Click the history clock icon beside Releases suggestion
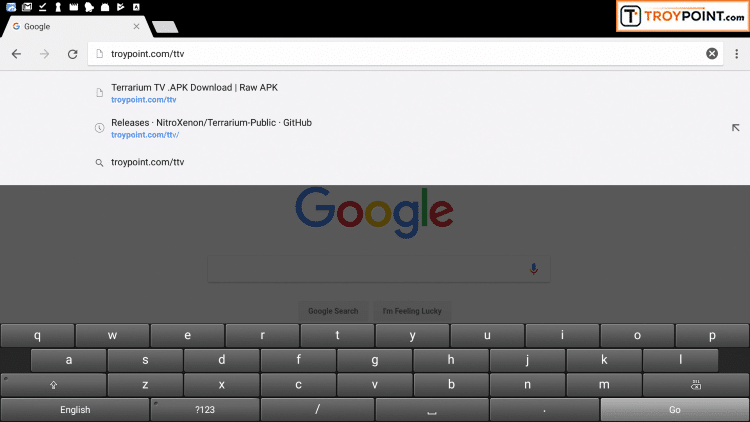 [99, 128]
